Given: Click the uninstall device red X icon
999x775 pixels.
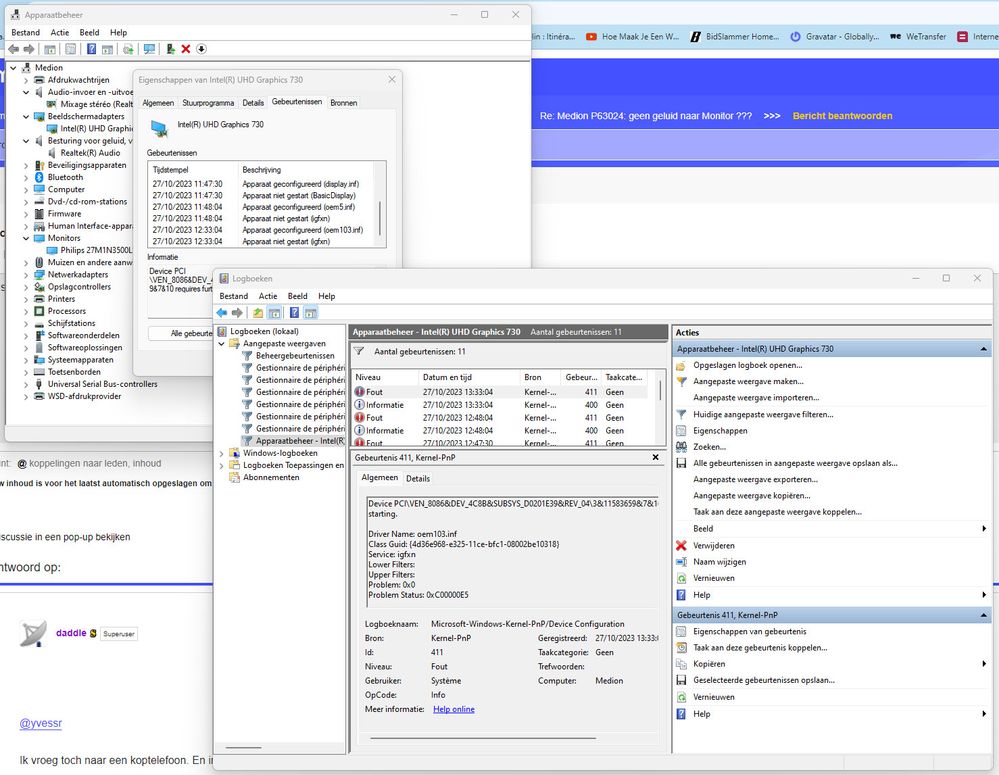Looking at the screenshot, I should pyautogui.click(x=186, y=48).
